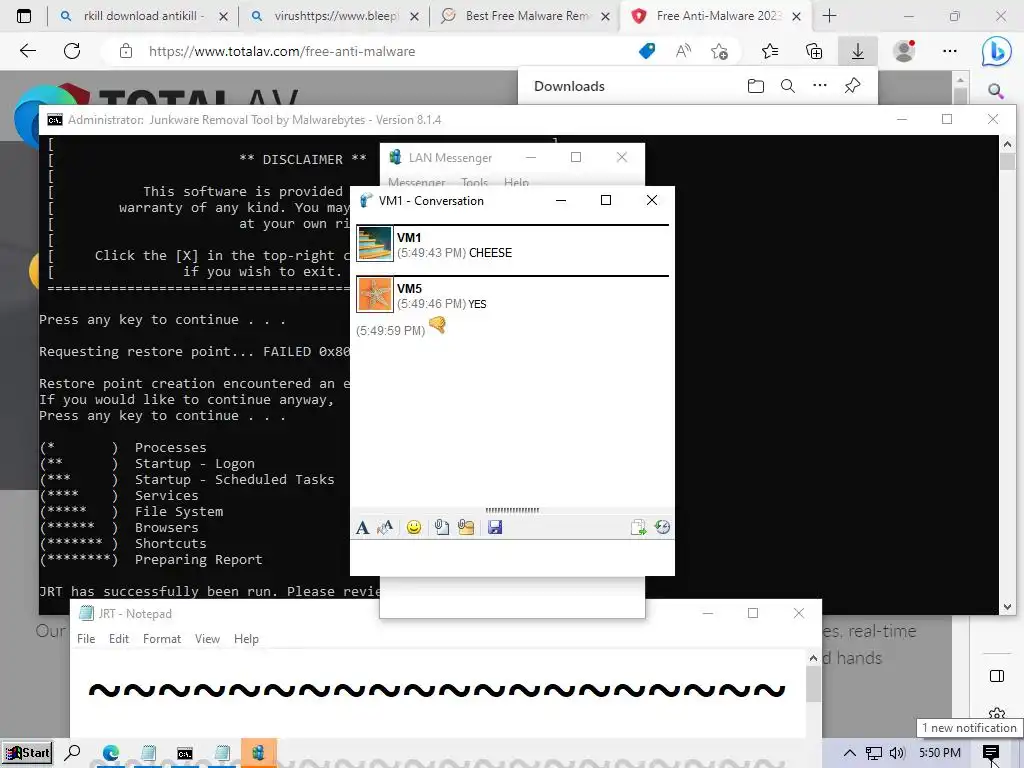Click the message input box in VM1 Conversation
The image size is (1024, 768).
click(x=512, y=556)
